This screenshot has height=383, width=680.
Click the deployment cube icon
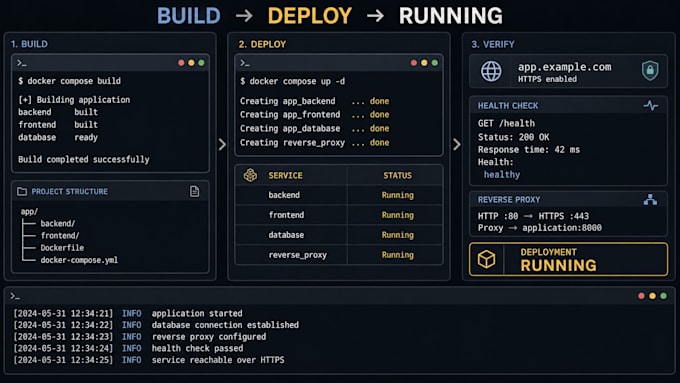tap(486, 259)
